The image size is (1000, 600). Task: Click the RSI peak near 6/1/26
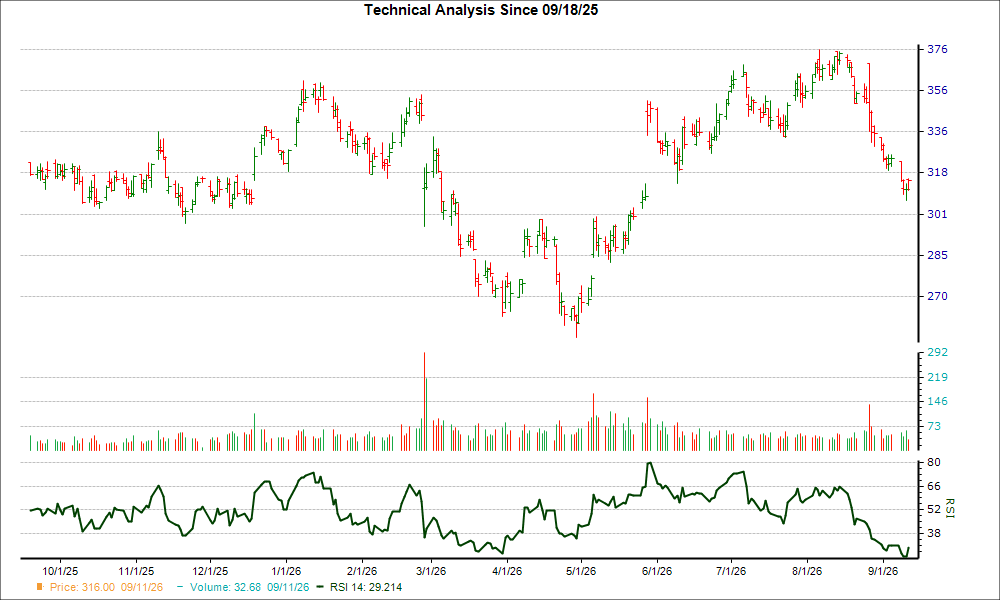coord(649,464)
